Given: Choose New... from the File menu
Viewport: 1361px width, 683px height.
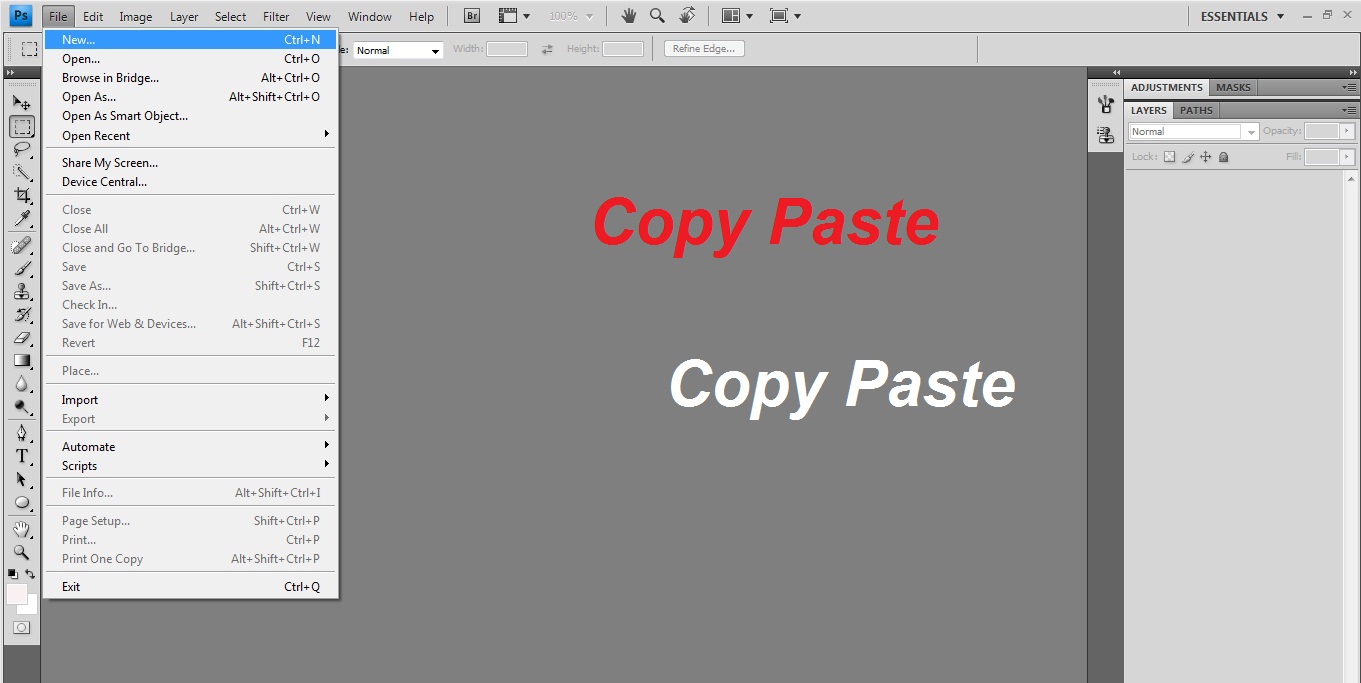Looking at the screenshot, I should pos(190,40).
